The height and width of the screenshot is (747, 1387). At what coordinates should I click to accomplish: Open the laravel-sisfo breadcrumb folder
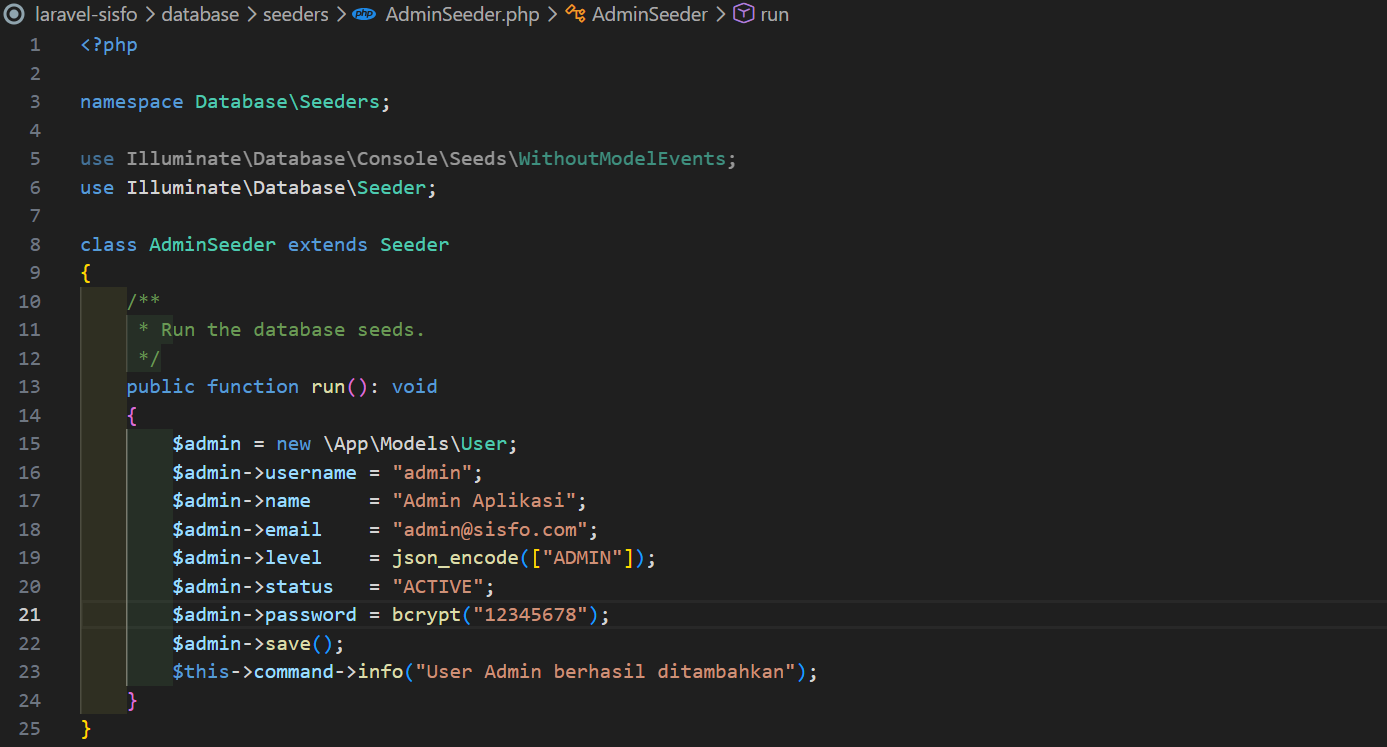coord(86,14)
